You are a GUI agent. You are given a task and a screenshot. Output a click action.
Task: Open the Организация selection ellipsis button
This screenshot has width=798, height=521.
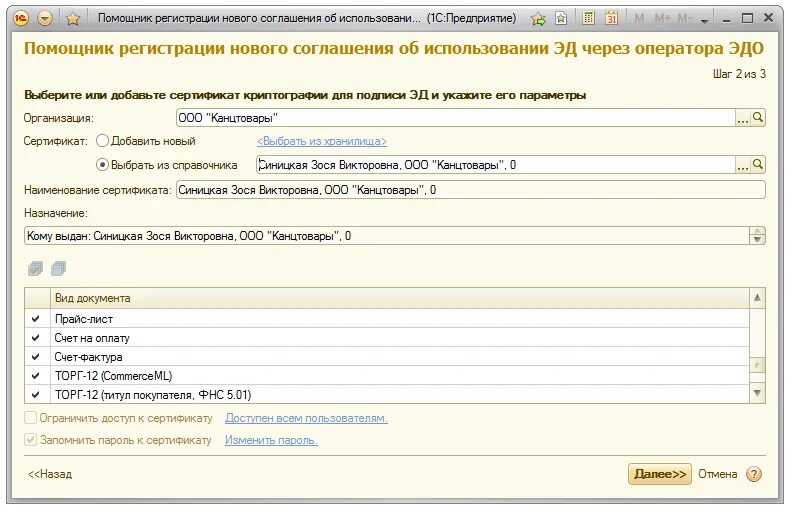pyautogui.click(x=742, y=118)
